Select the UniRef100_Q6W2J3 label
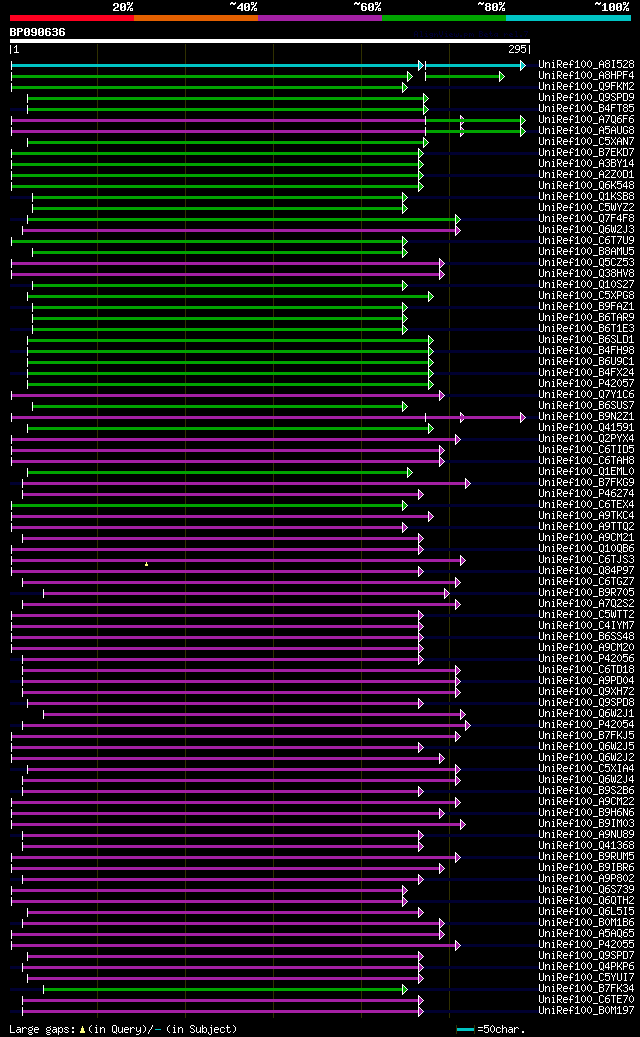This screenshot has height=1037, width=640. 586,229
